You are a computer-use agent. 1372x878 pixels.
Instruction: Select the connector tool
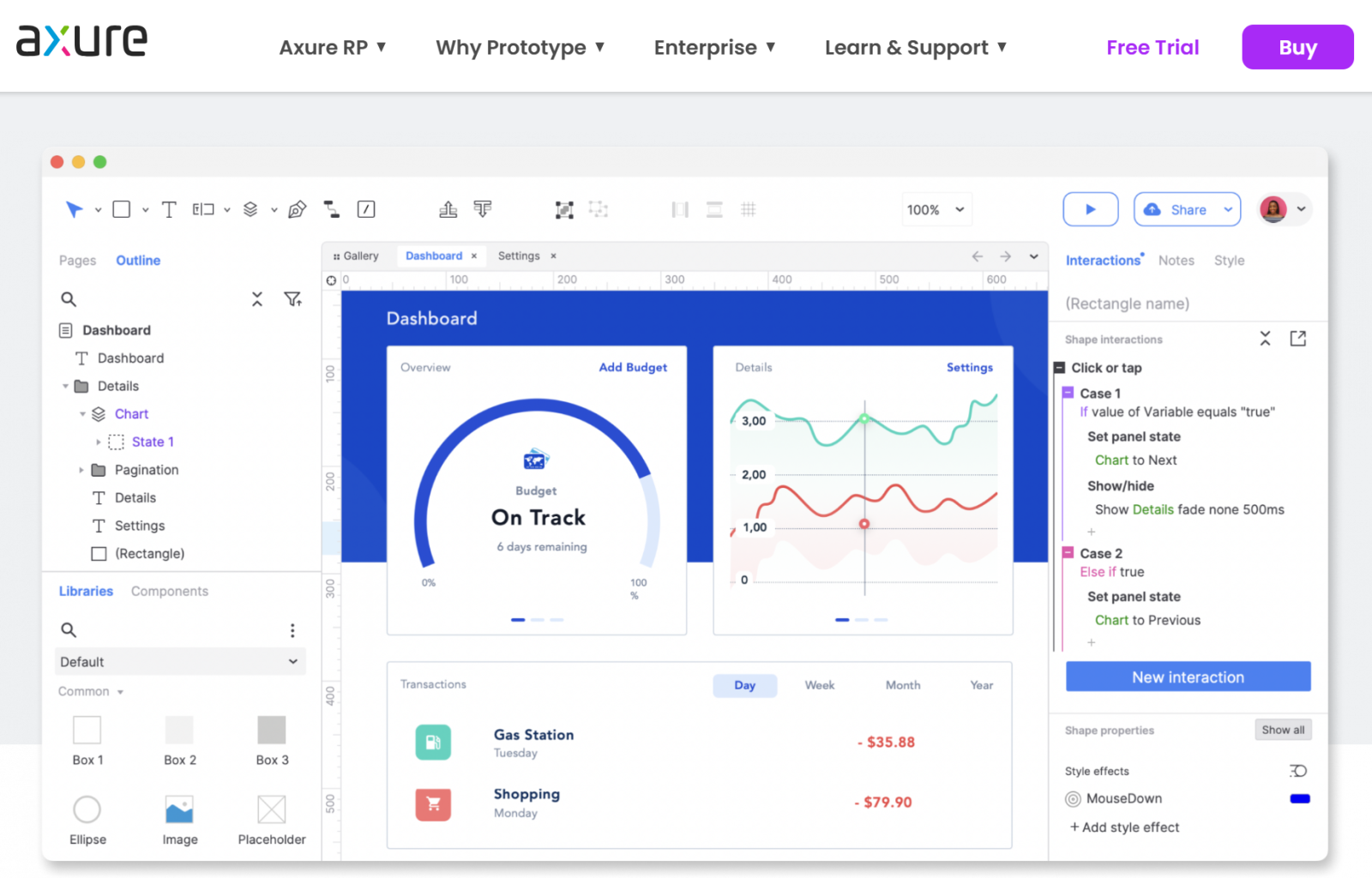click(331, 209)
